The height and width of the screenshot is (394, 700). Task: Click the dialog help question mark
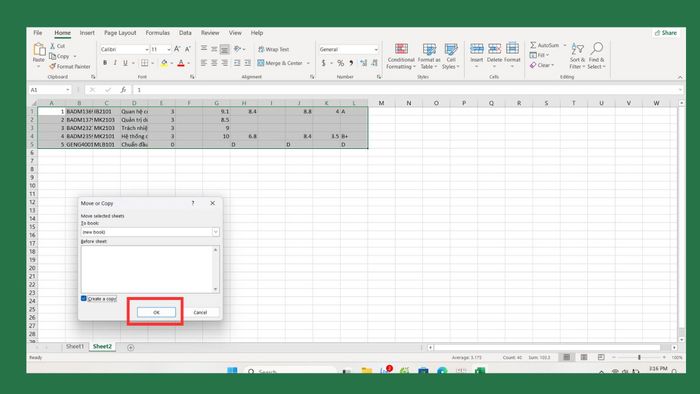pyautogui.click(x=193, y=203)
